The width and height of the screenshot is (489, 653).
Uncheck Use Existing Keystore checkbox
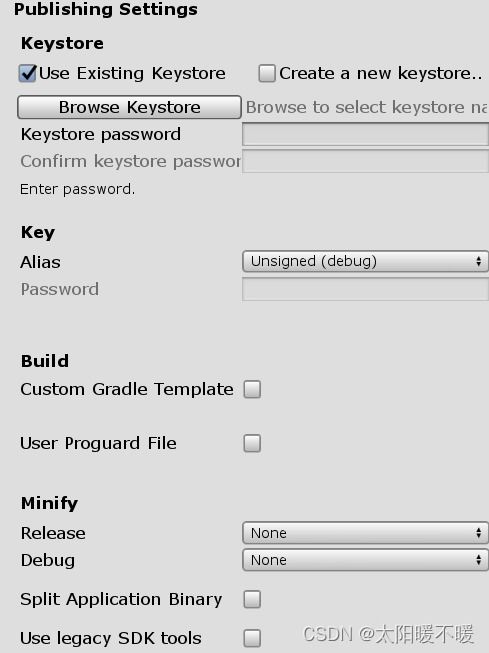click(28, 74)
